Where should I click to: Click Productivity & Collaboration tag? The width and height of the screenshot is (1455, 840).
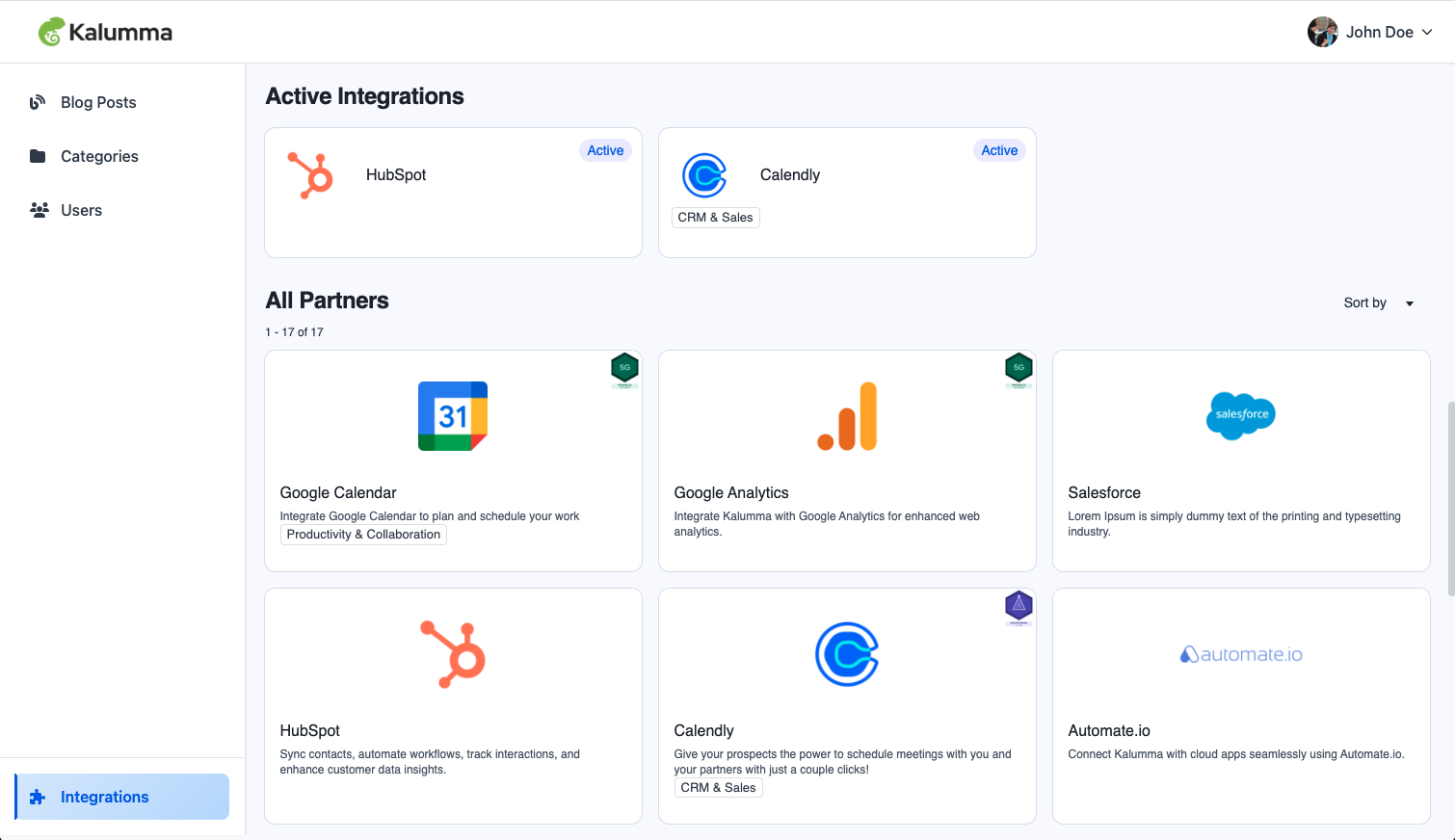[x=363, y=535]
